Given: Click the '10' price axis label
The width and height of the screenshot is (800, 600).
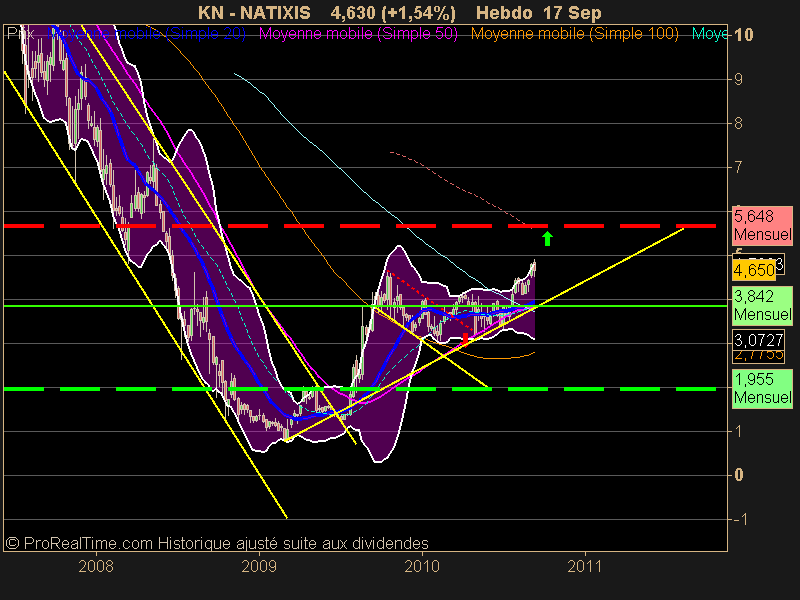Looking at the screenshot, I should click(x=743, y=35).
